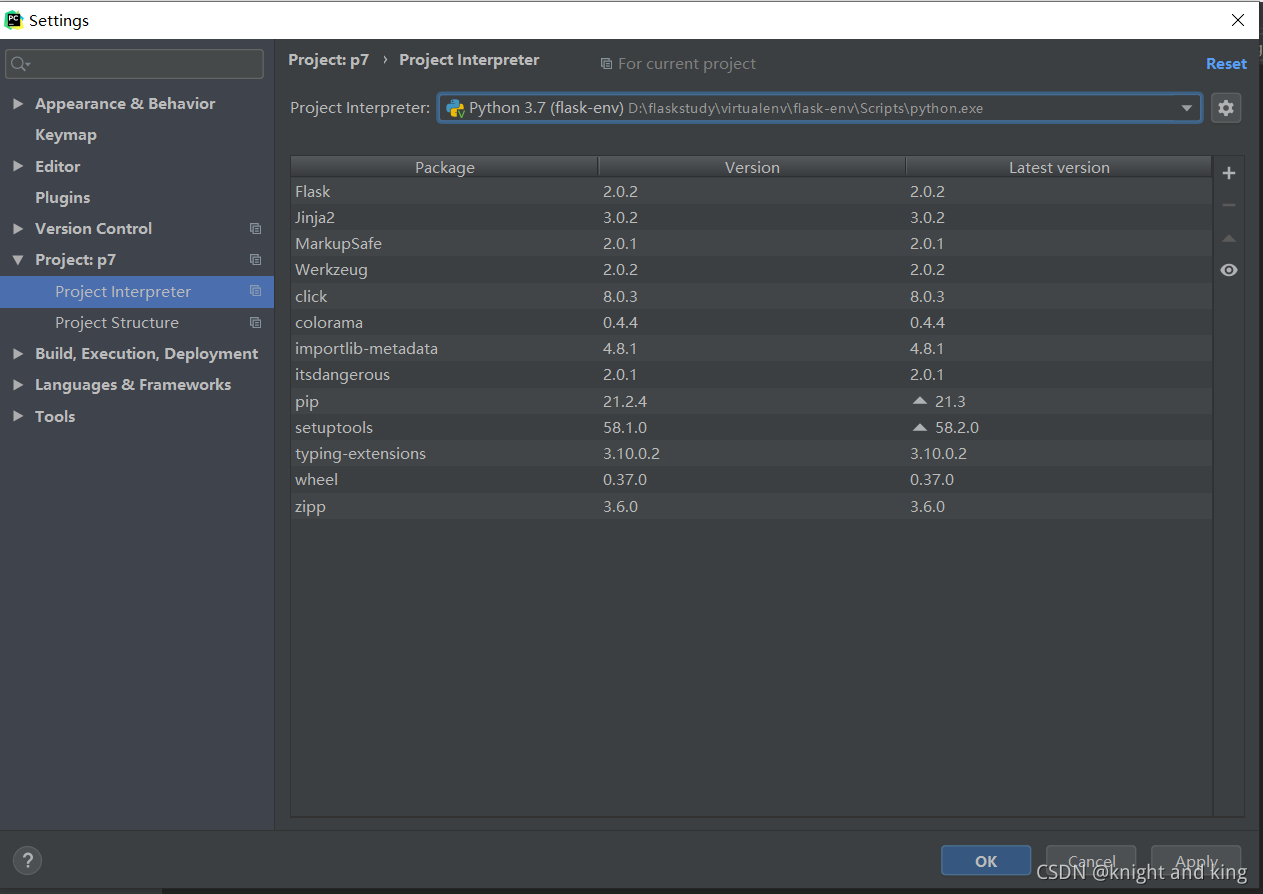Select the Tools settings label
Viewport: 1263px width, 894px height.
[55, 416]
